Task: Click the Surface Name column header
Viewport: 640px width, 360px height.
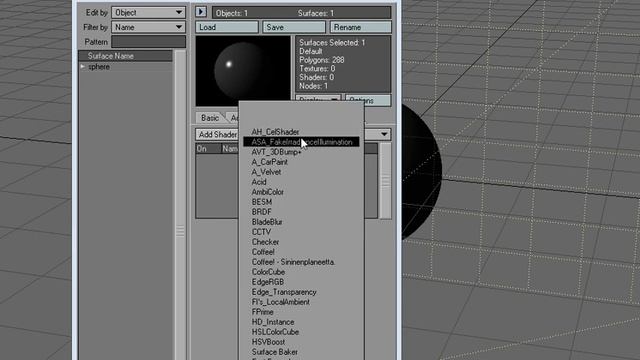Action: tap(125, 56)
